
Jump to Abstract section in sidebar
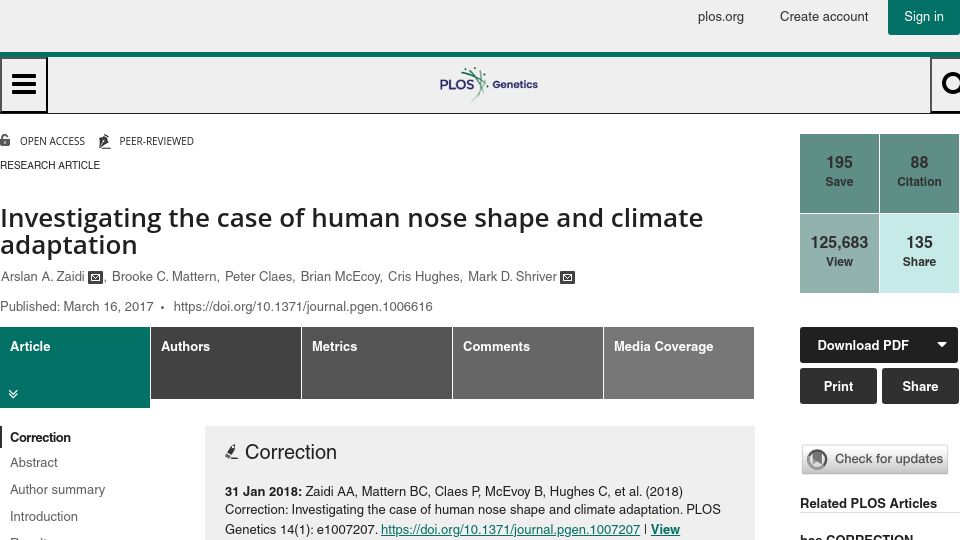34,463
